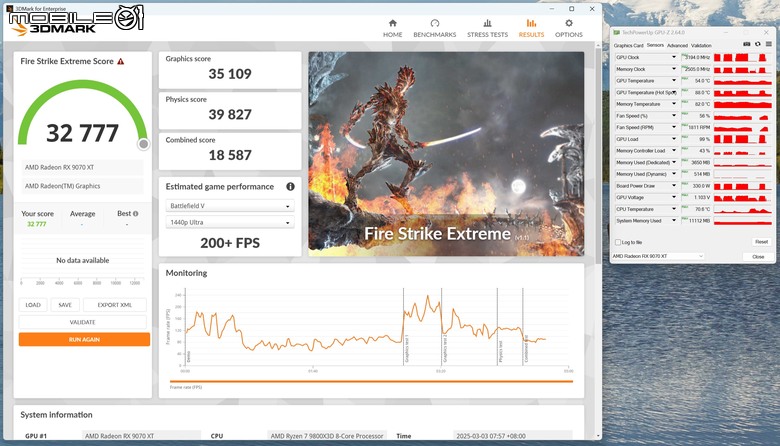The width and height of the screenshot is (780, 446).
Task: Click GPU-Z screenshot camera icon
Action: click(x=747, y=44)
